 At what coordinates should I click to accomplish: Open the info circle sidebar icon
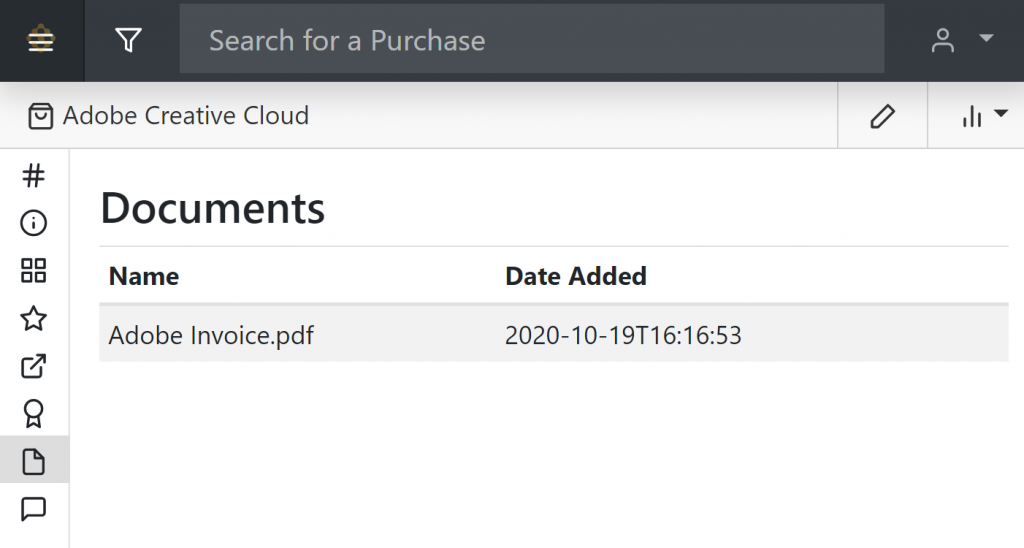[33, 223]
